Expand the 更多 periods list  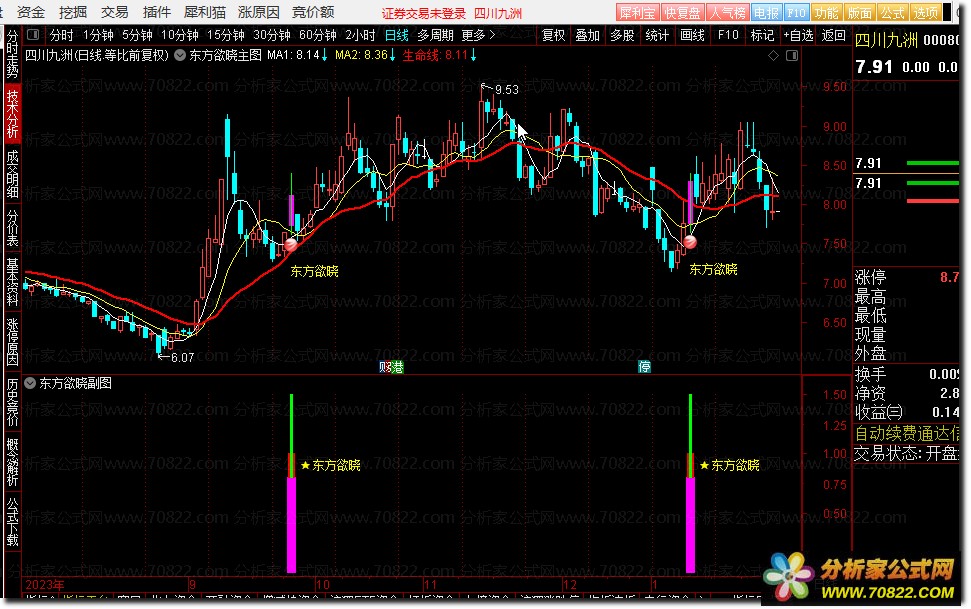point(478,35)
